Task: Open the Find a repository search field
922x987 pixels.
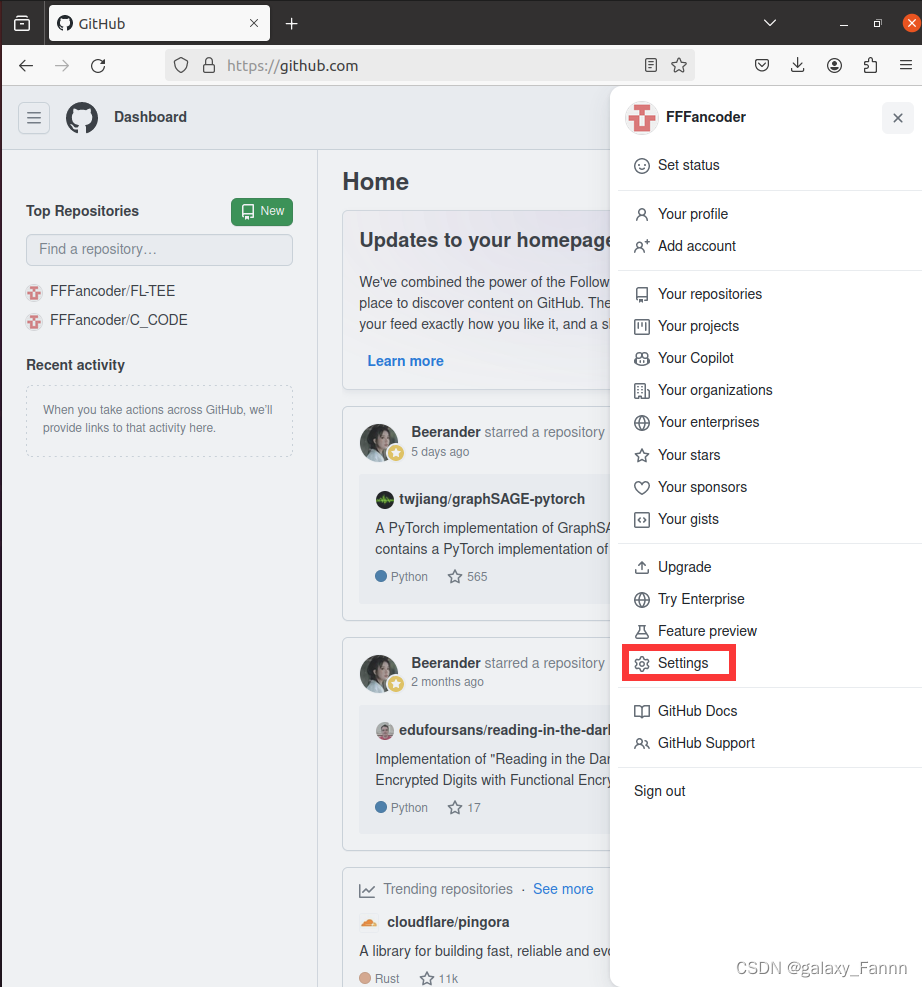Action: click(x=159, y=249)
